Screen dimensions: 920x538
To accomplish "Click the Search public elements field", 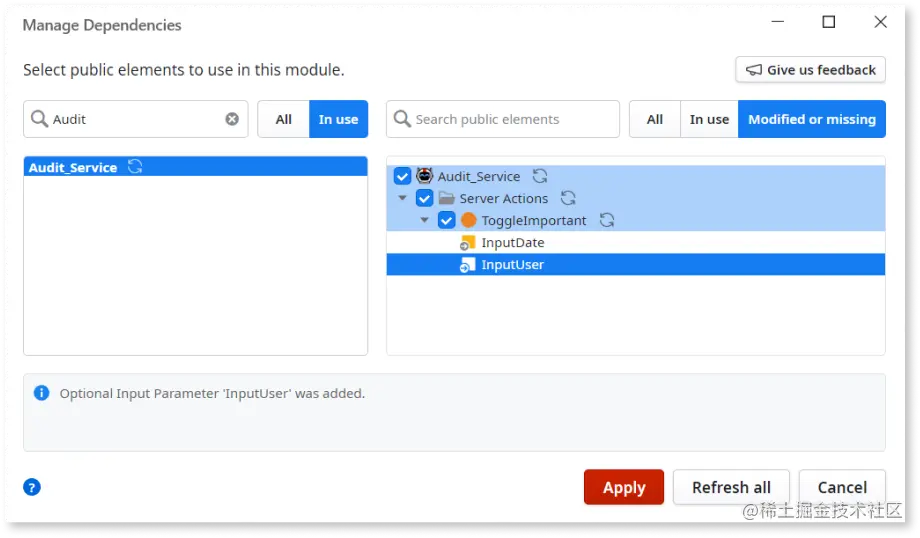I will (503, 119).
